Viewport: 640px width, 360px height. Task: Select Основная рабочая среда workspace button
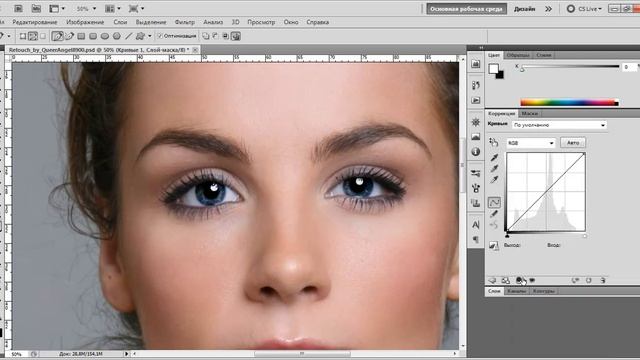click(466, 9)
